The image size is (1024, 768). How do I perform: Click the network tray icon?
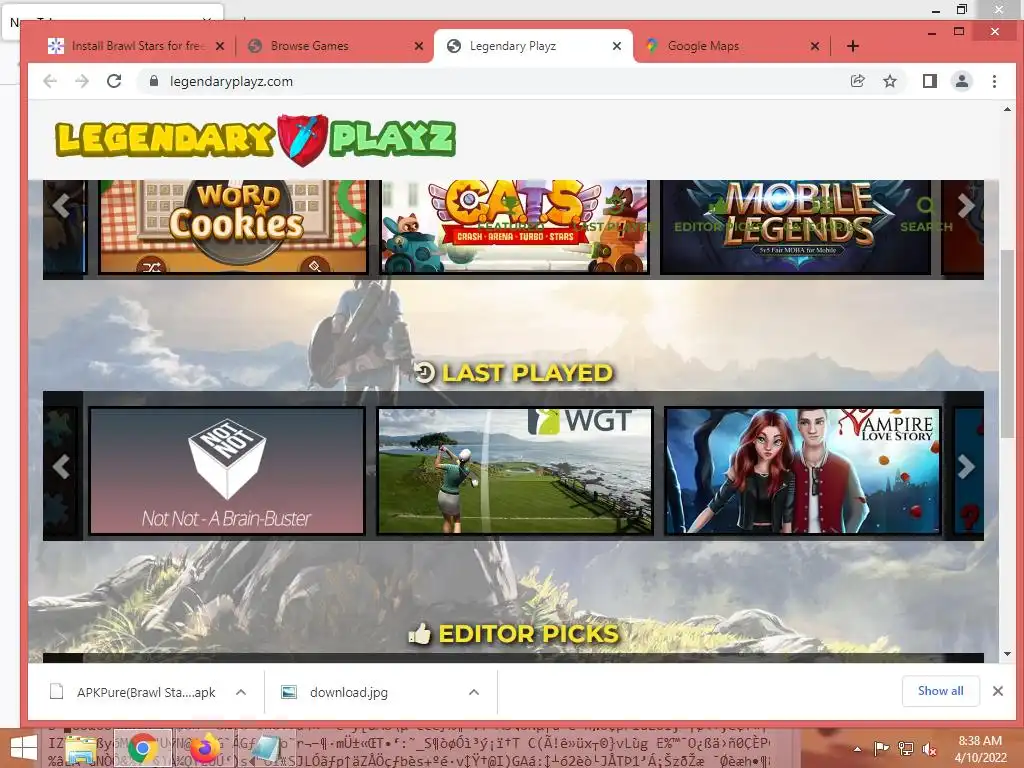click(x=906, y=749)
